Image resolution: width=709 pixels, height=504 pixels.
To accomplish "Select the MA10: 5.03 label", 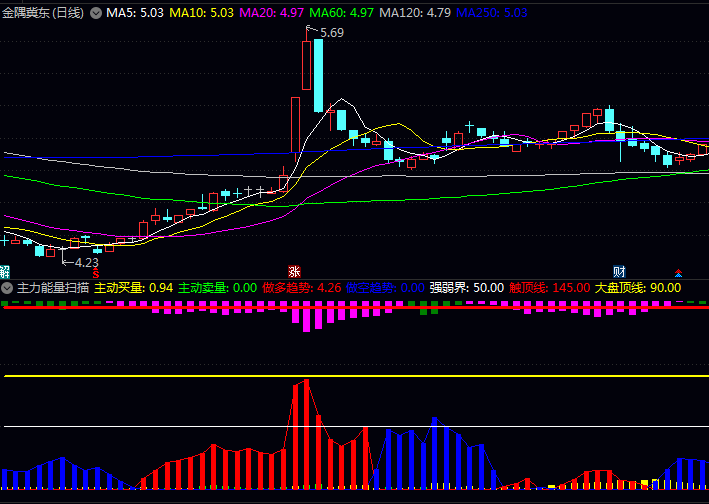I will 201,13.
